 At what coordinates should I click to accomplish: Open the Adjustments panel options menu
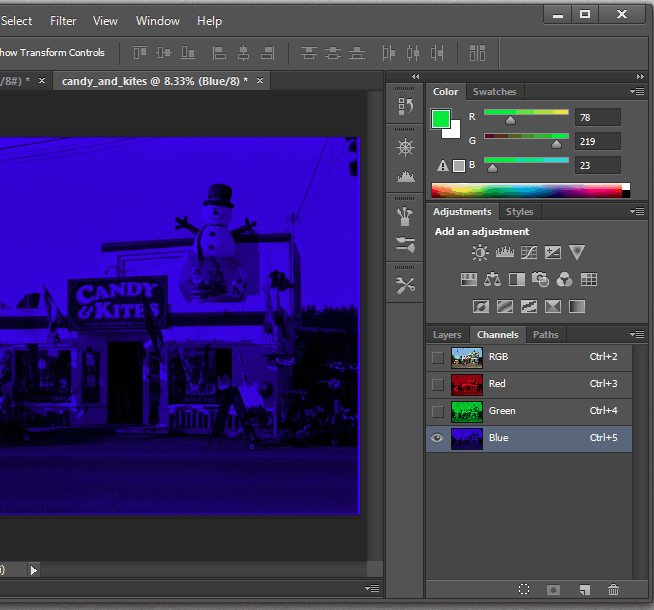pos(637,212)
